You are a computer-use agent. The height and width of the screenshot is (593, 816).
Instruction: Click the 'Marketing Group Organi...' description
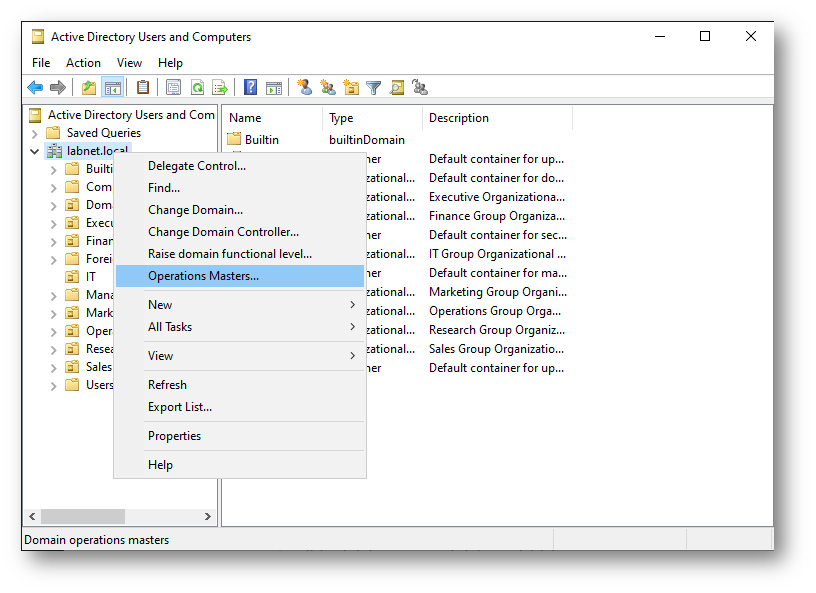click(x=498, y=292)
